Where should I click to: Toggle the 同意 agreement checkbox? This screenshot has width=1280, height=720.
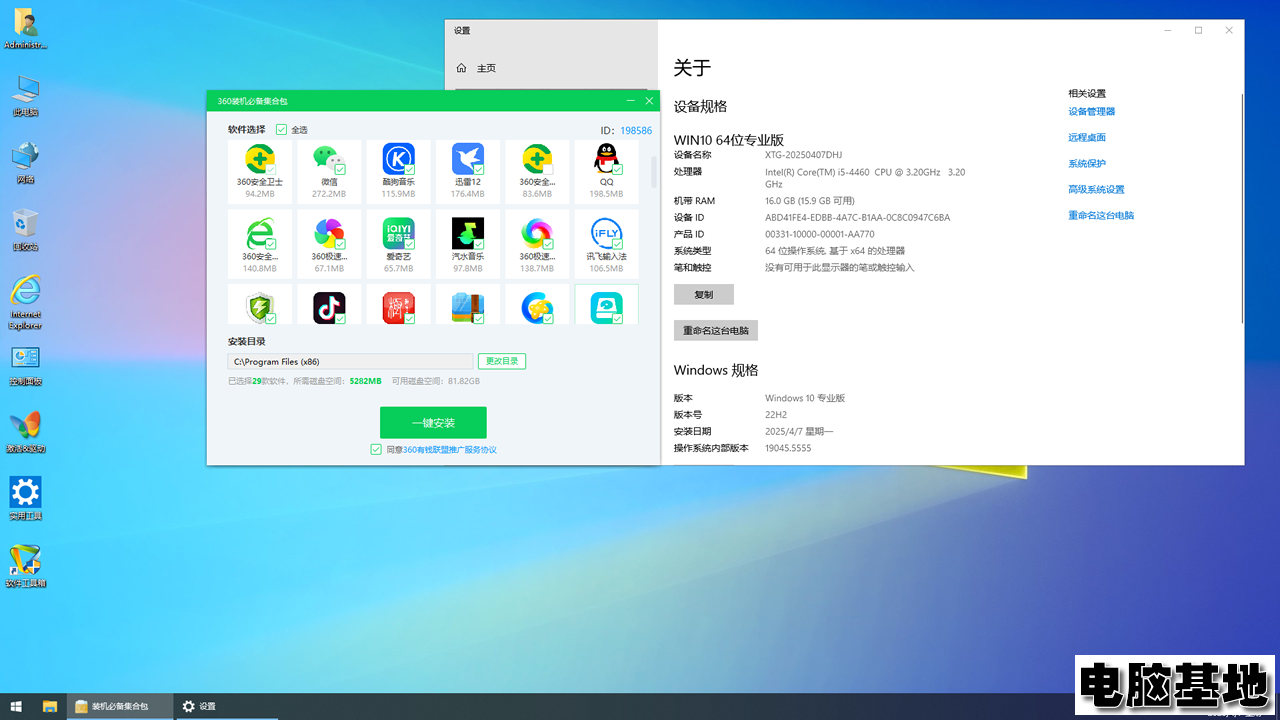376,450
